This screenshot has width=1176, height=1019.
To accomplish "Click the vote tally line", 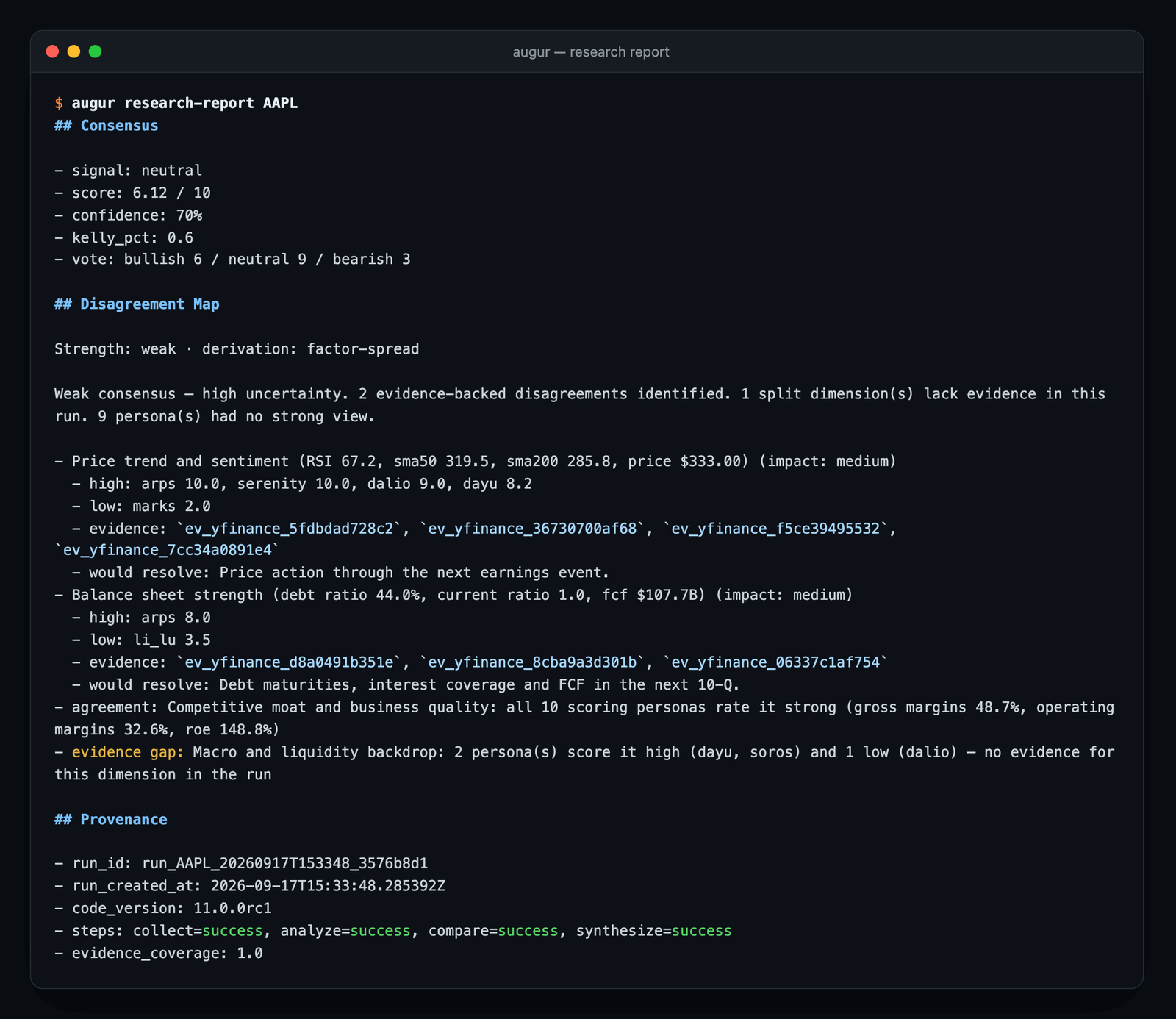I will (x=233, y=260).
